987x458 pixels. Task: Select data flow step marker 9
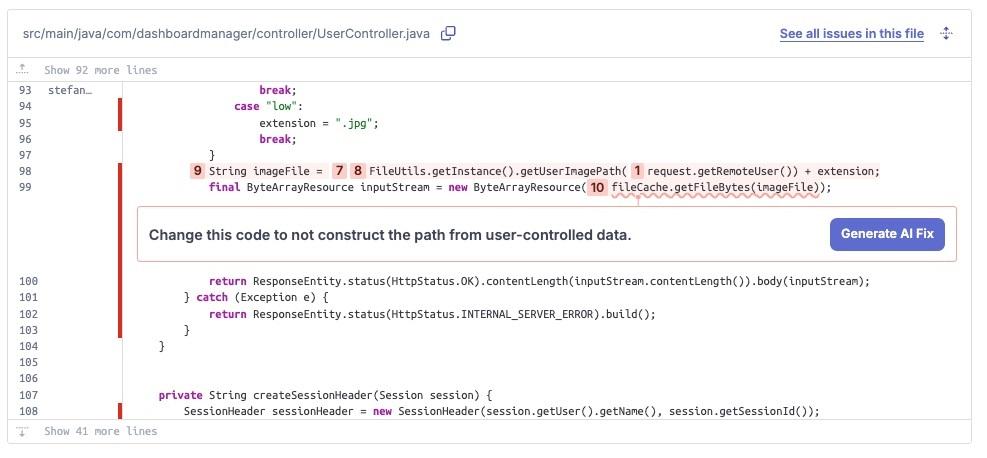197,171
